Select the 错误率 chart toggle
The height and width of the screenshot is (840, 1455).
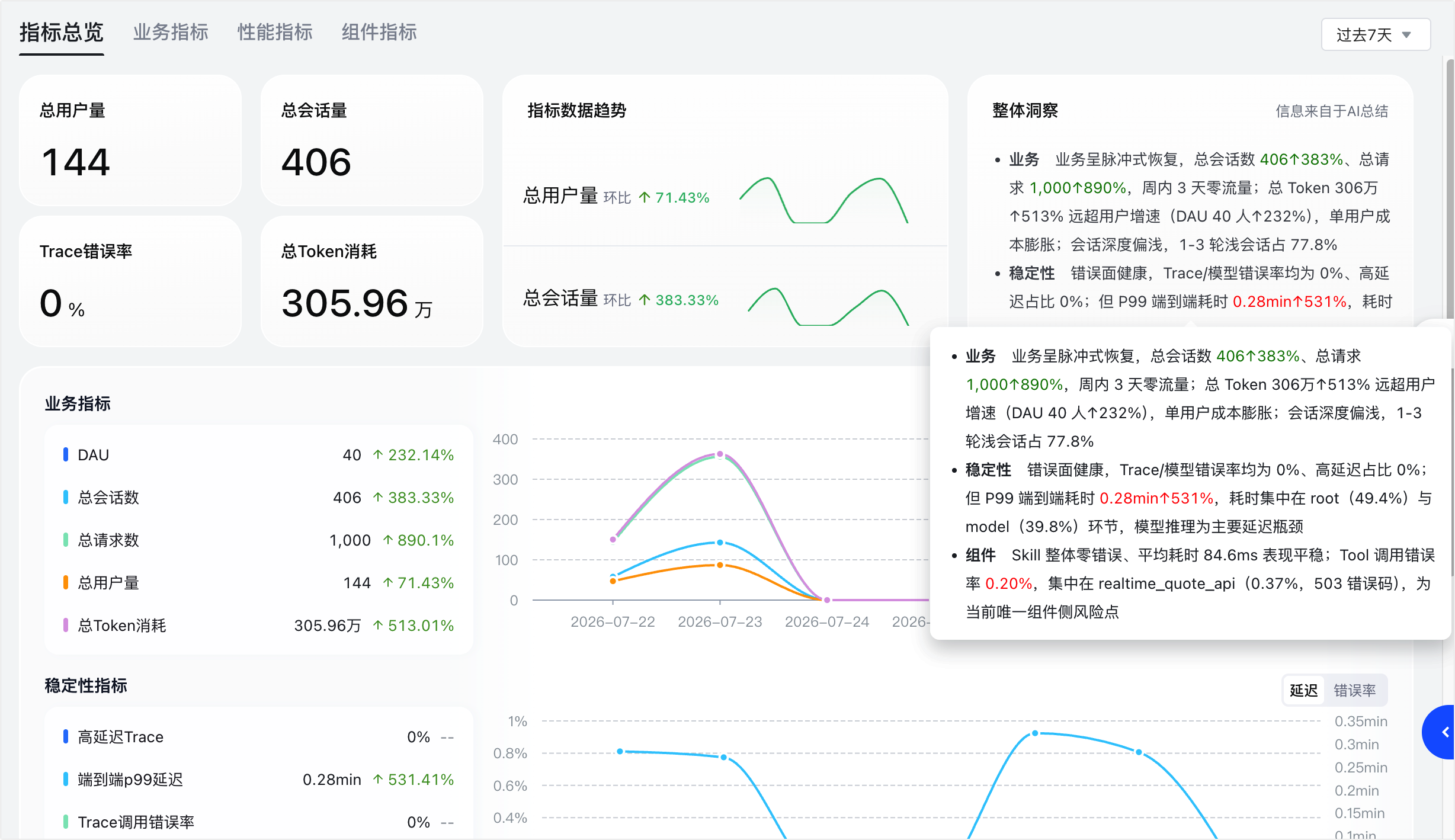(1355, 690)
